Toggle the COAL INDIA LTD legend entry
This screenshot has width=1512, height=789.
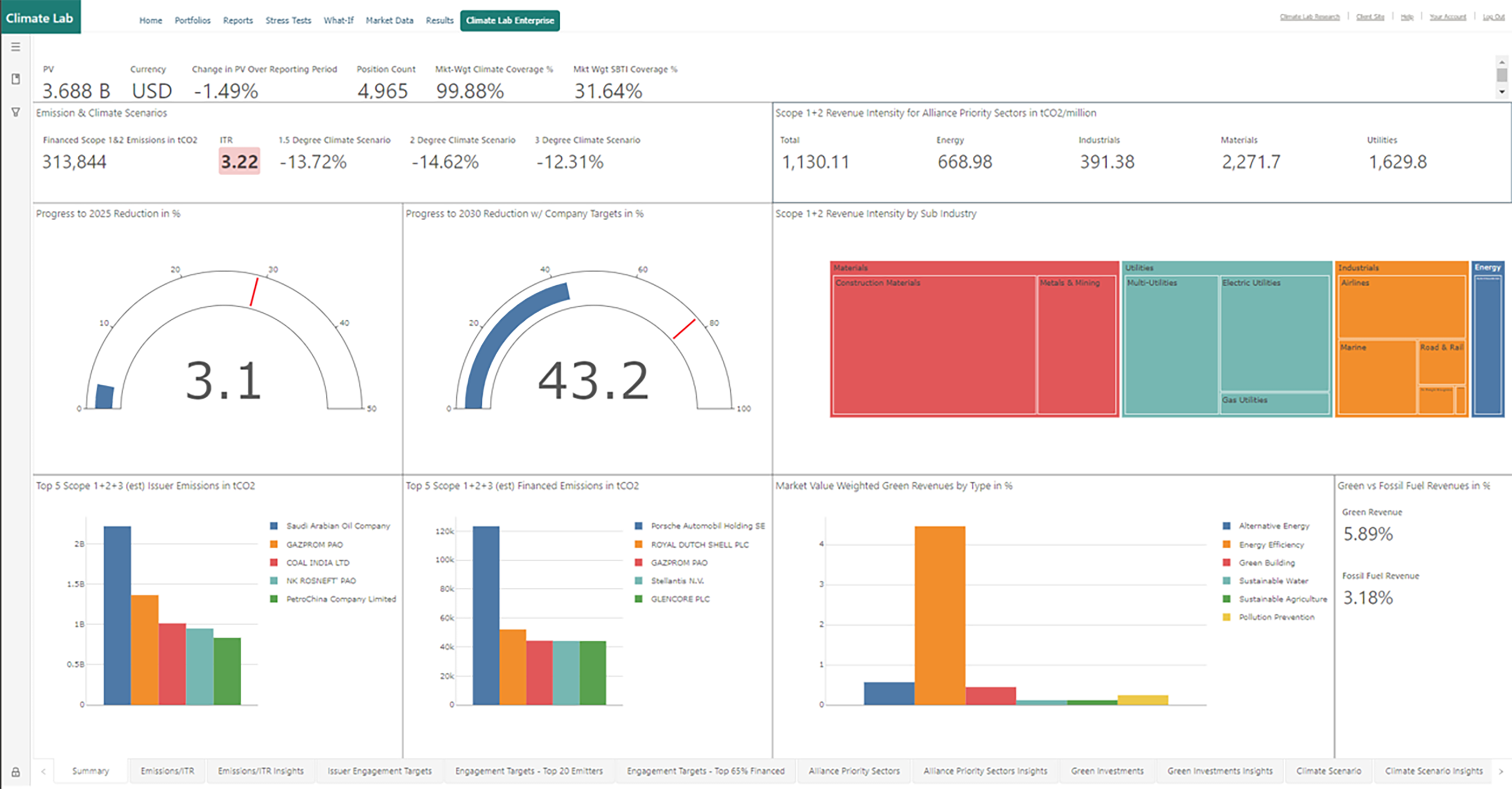[x=310, y=563]
